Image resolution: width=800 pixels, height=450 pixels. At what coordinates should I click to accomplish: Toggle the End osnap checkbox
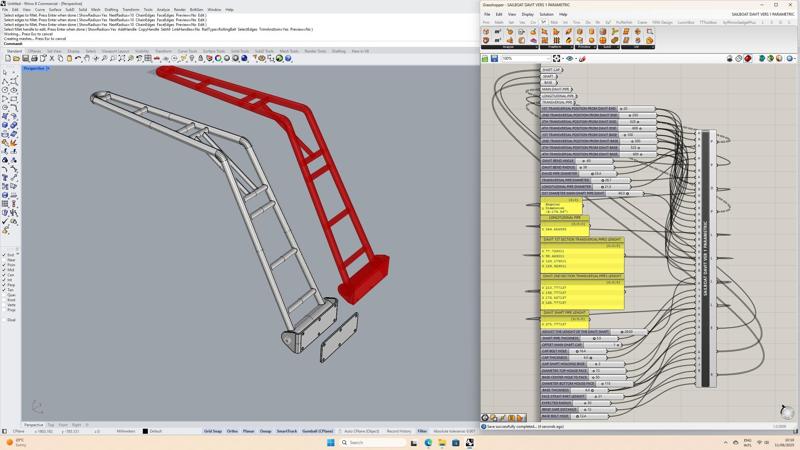pos(4,255)
